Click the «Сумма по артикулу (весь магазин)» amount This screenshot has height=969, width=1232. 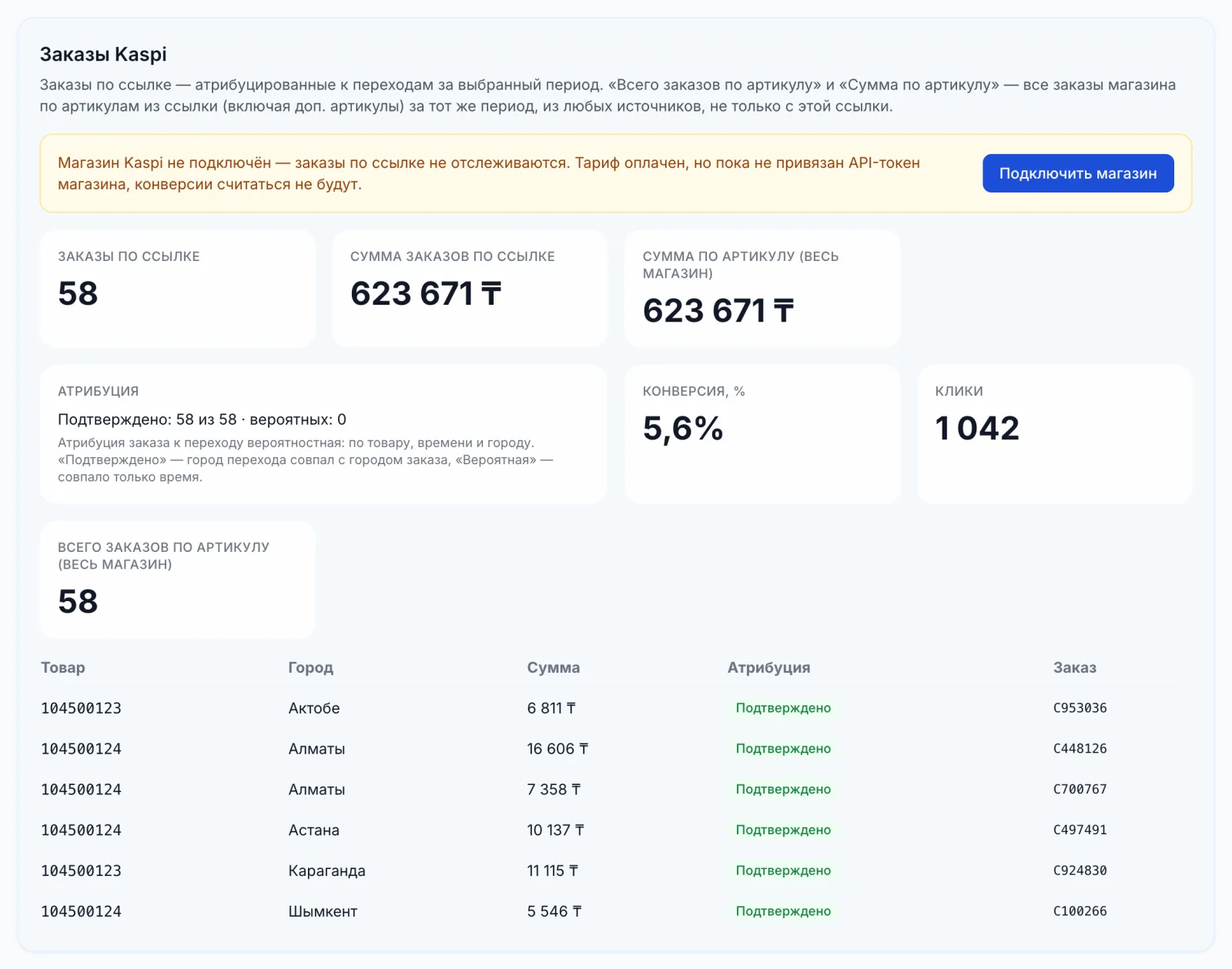coord(718,311)
